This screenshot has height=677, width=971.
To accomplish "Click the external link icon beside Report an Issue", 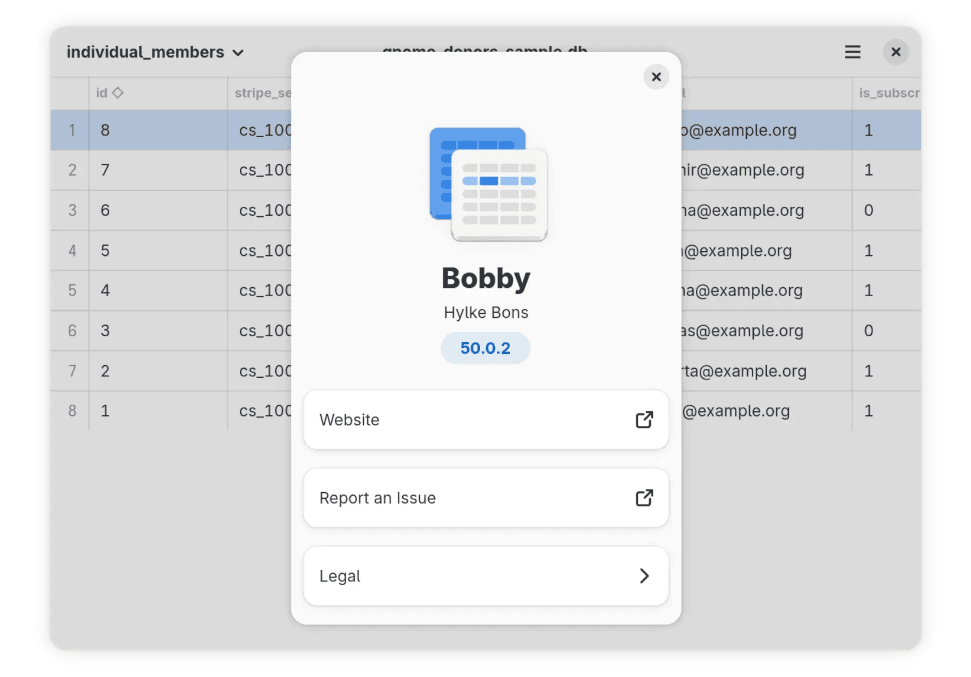I will click(644, 498).
